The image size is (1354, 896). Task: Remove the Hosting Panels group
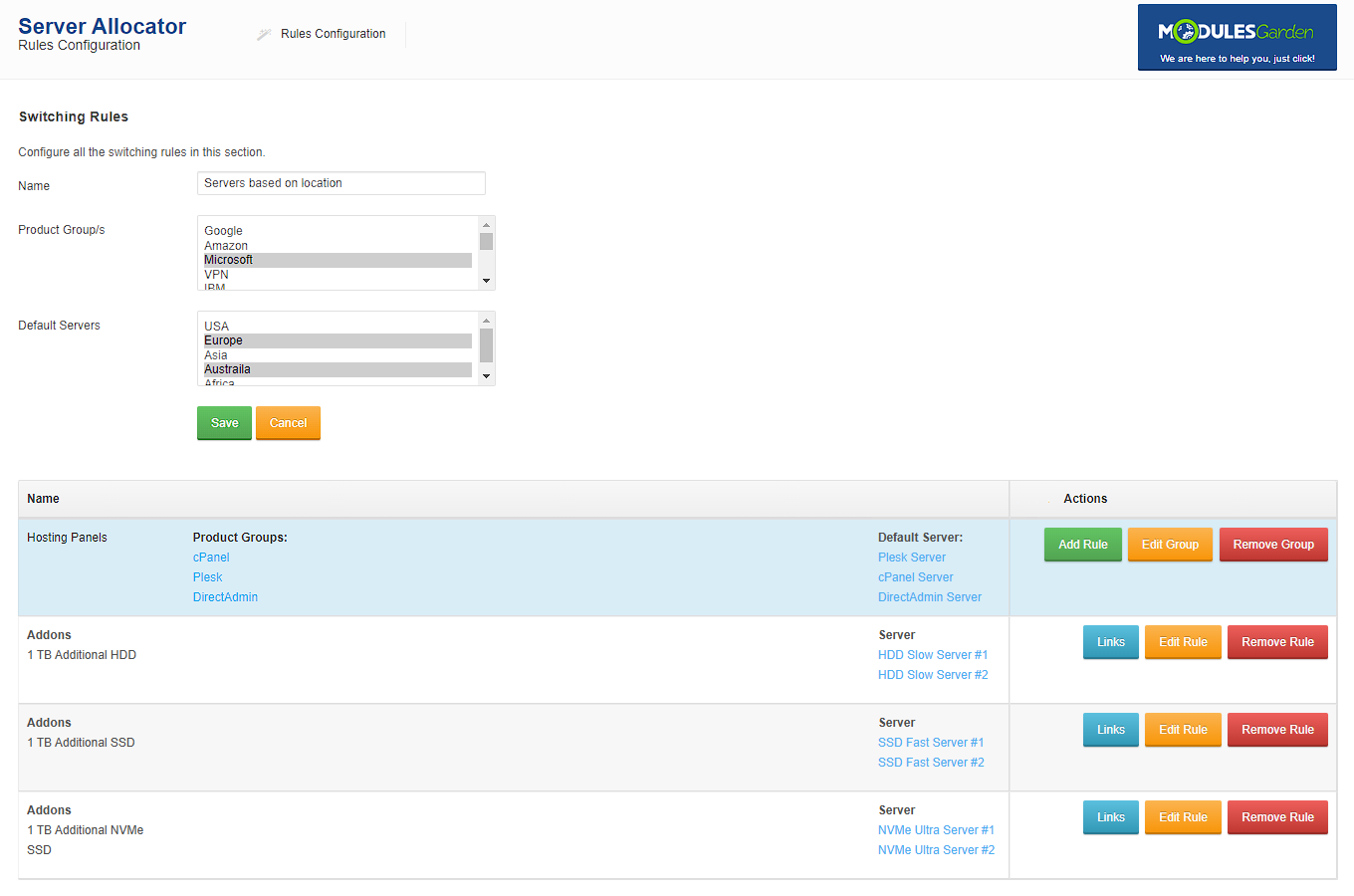click(x=1272, y=545)
